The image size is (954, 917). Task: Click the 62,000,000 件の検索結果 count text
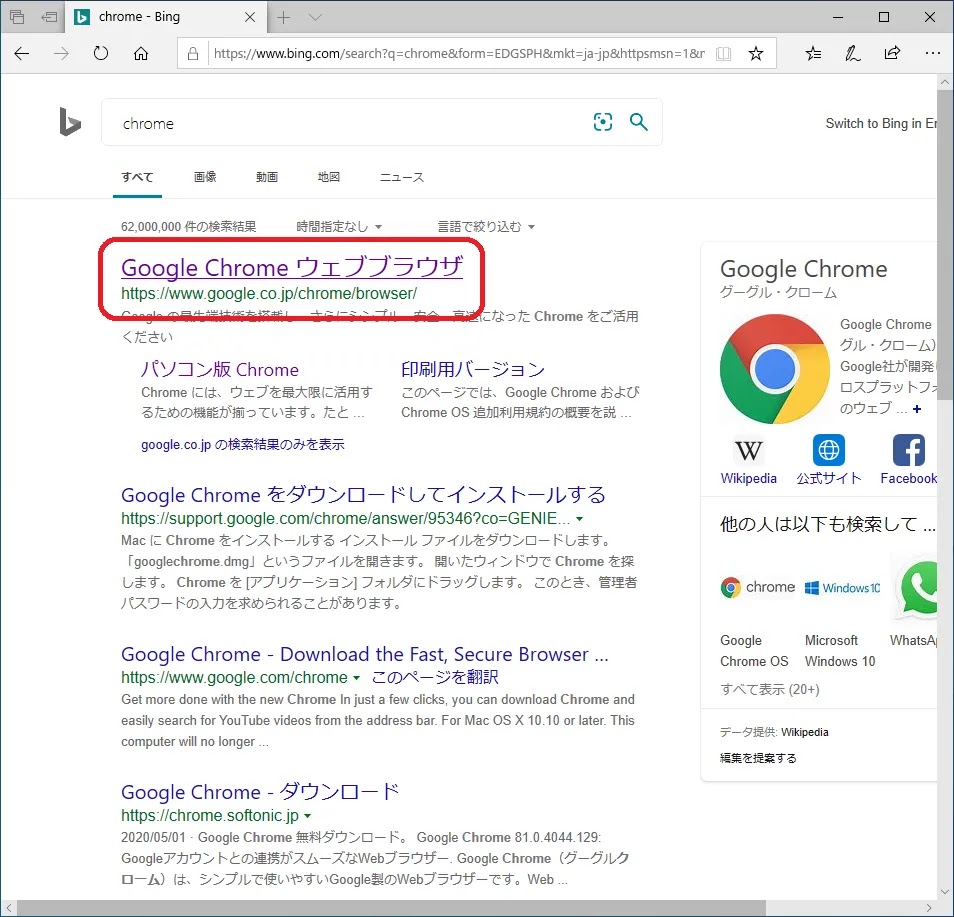point(189,227)
